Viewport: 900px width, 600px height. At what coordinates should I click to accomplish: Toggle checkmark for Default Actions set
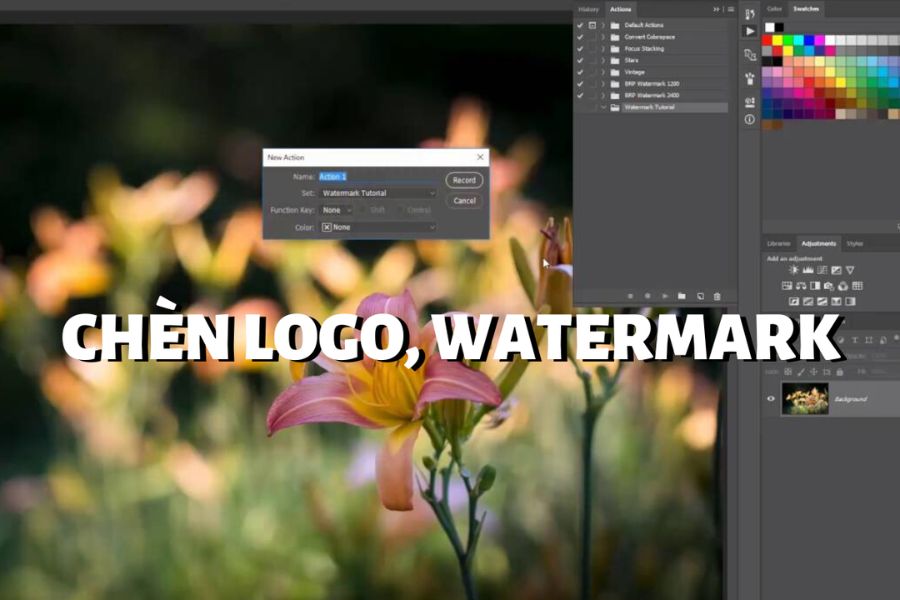coord(580,25)
